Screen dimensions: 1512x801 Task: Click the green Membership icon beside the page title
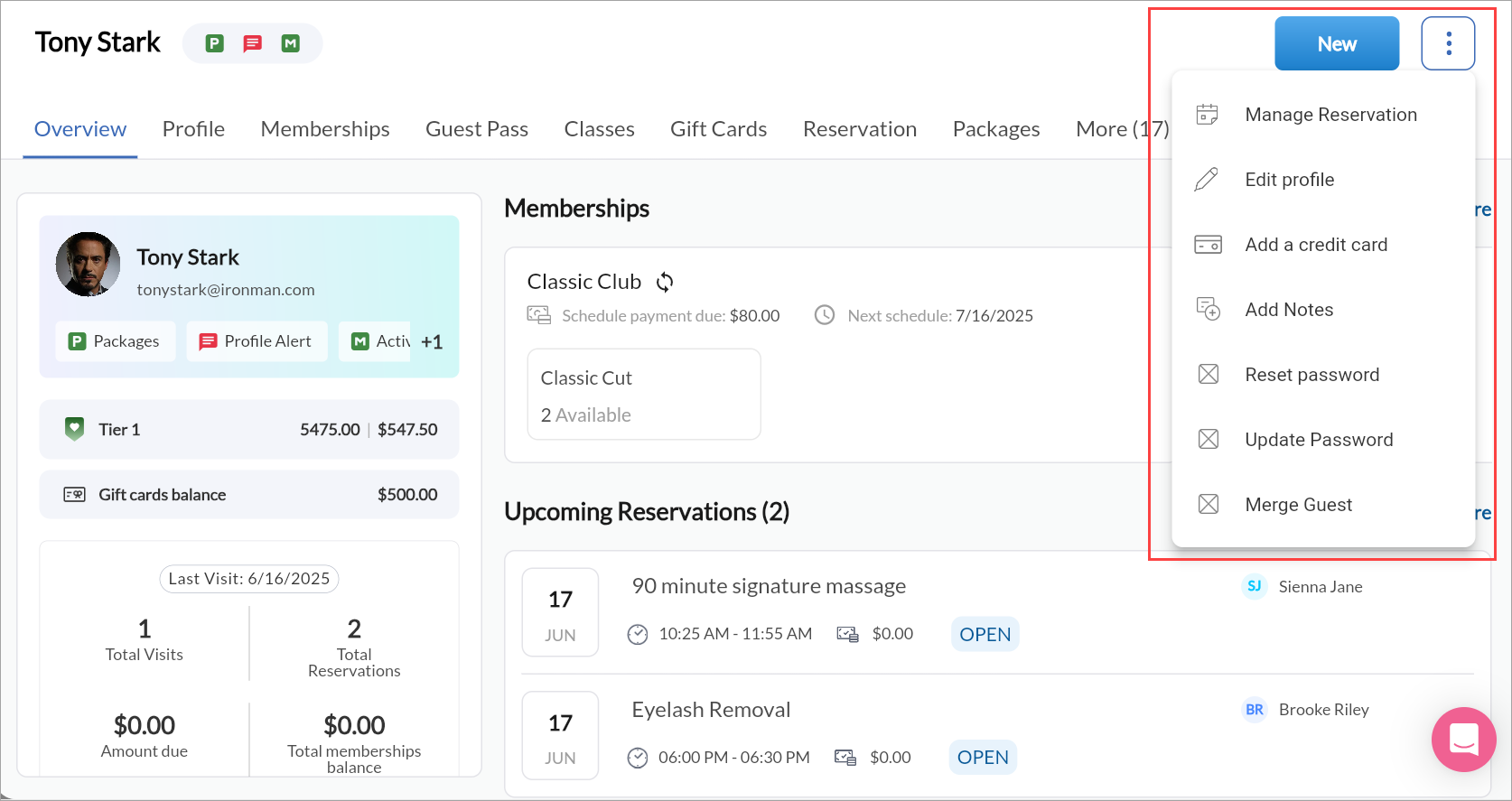(x=291, y=43)
